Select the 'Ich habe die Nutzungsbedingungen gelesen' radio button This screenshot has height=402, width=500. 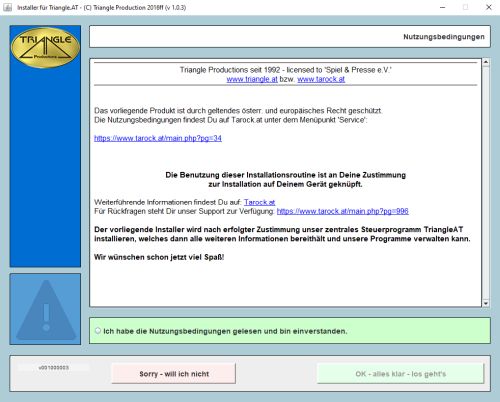(x=98, y=331)
